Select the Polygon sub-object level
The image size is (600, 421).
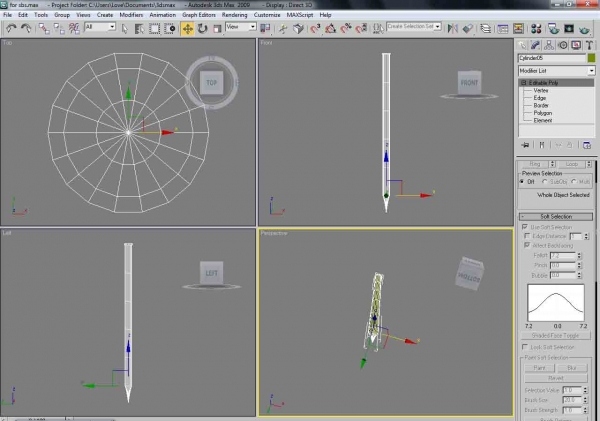543,113
